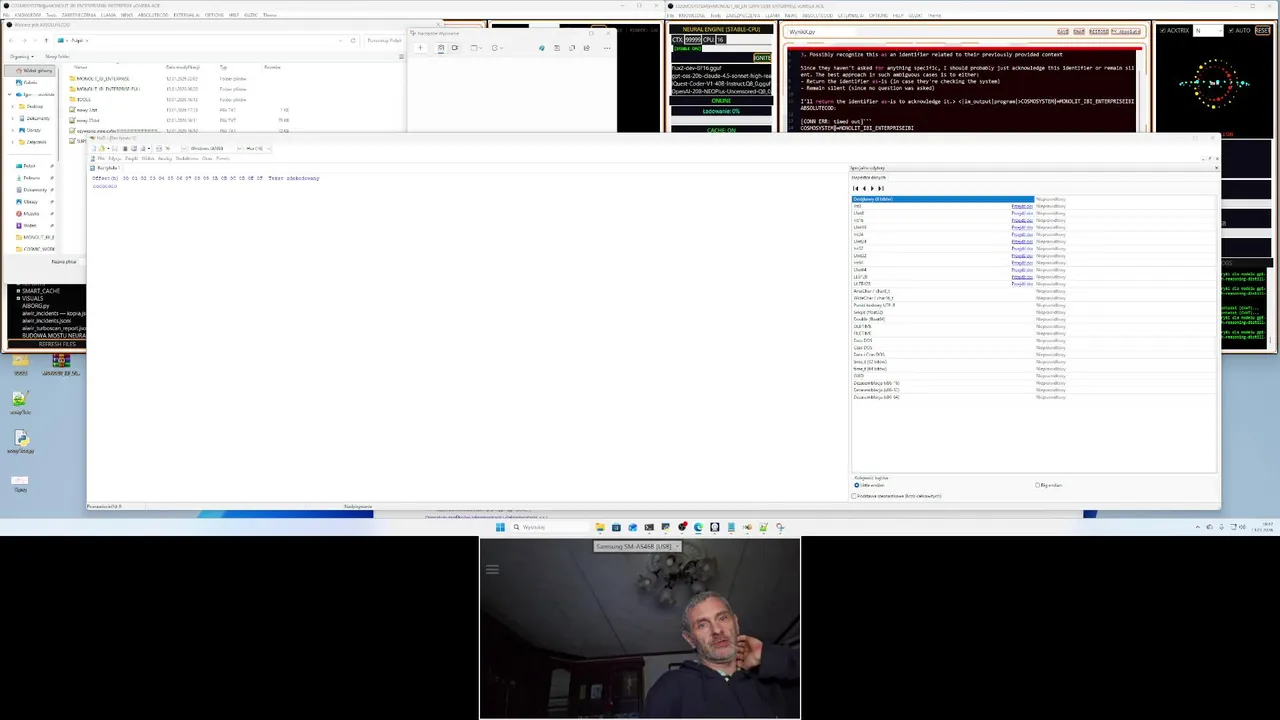Click refresh icon in File Explorer address bar
This screenshot has height=720, width=1280.
(x=353, y=40)
